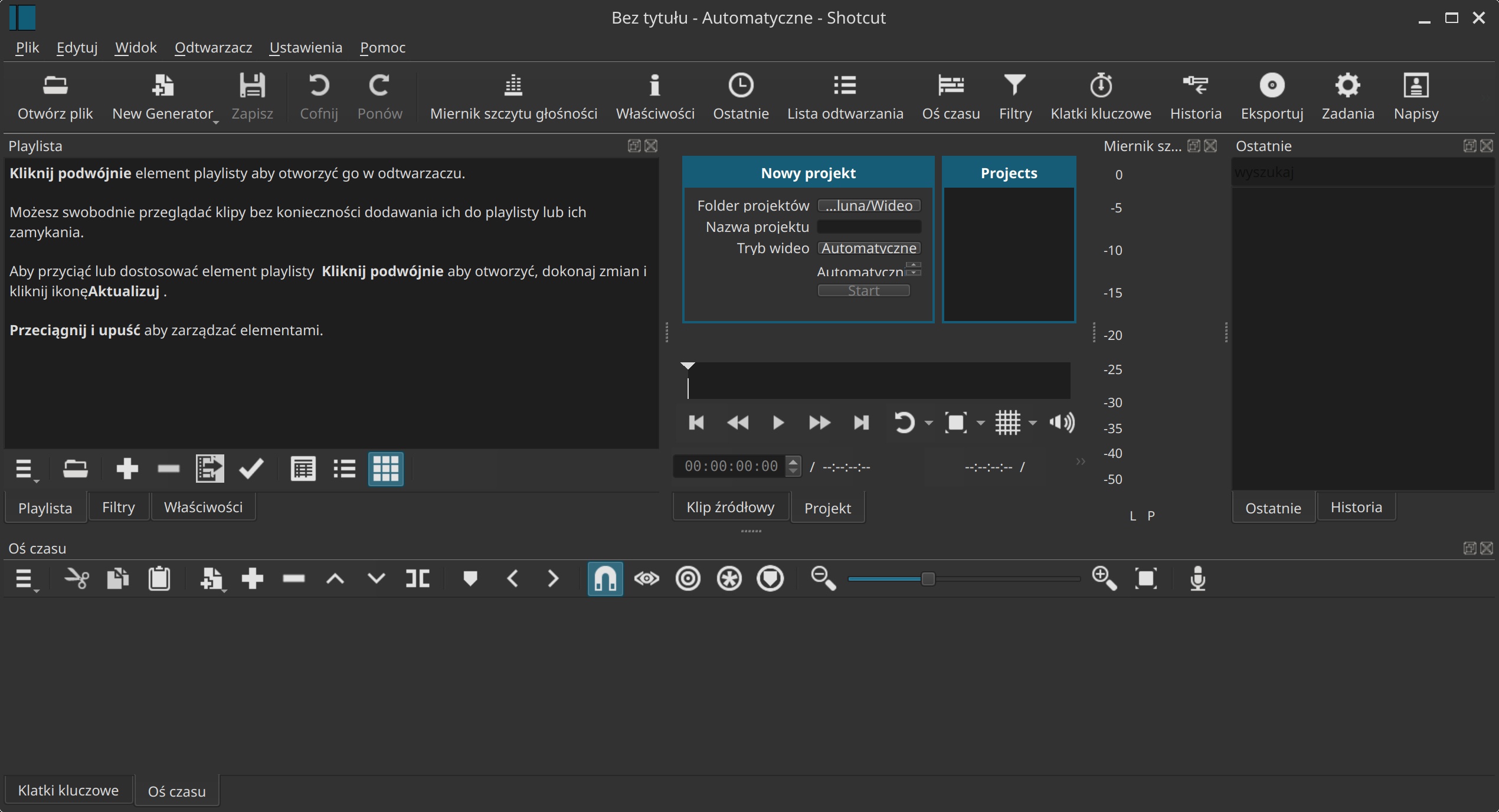The image size is (1499, 812).
Task: Click the timeline zoom slider handle
Action: coord(928,579)
